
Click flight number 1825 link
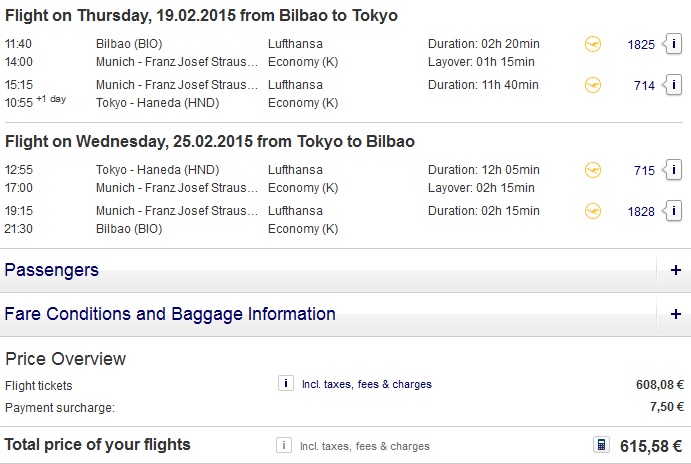(x=641, y=45)
